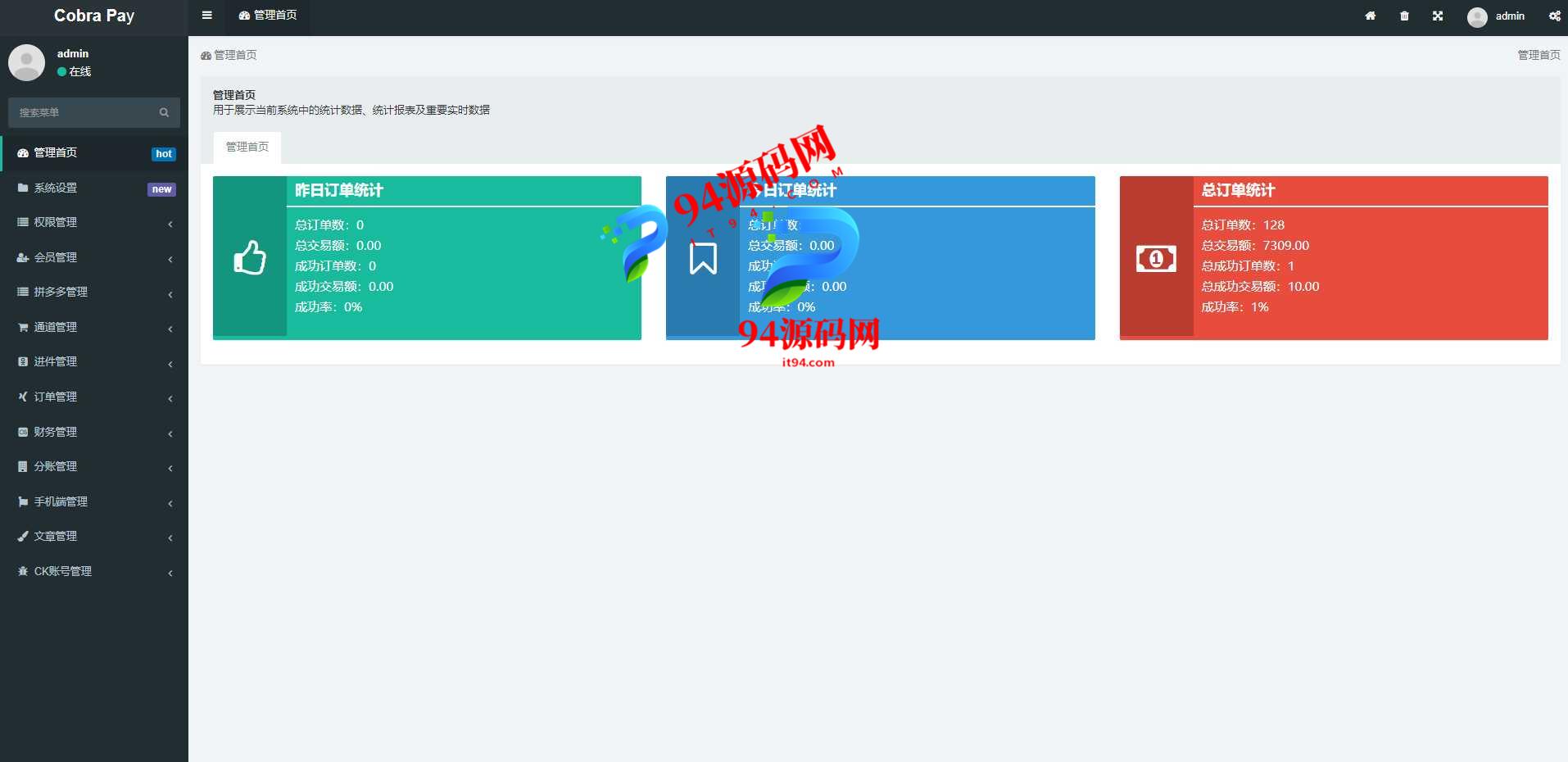This screenshot has height=762, width=1568.
Task: Click the cart icon beside 通道管理
Action: pos(23,327)
